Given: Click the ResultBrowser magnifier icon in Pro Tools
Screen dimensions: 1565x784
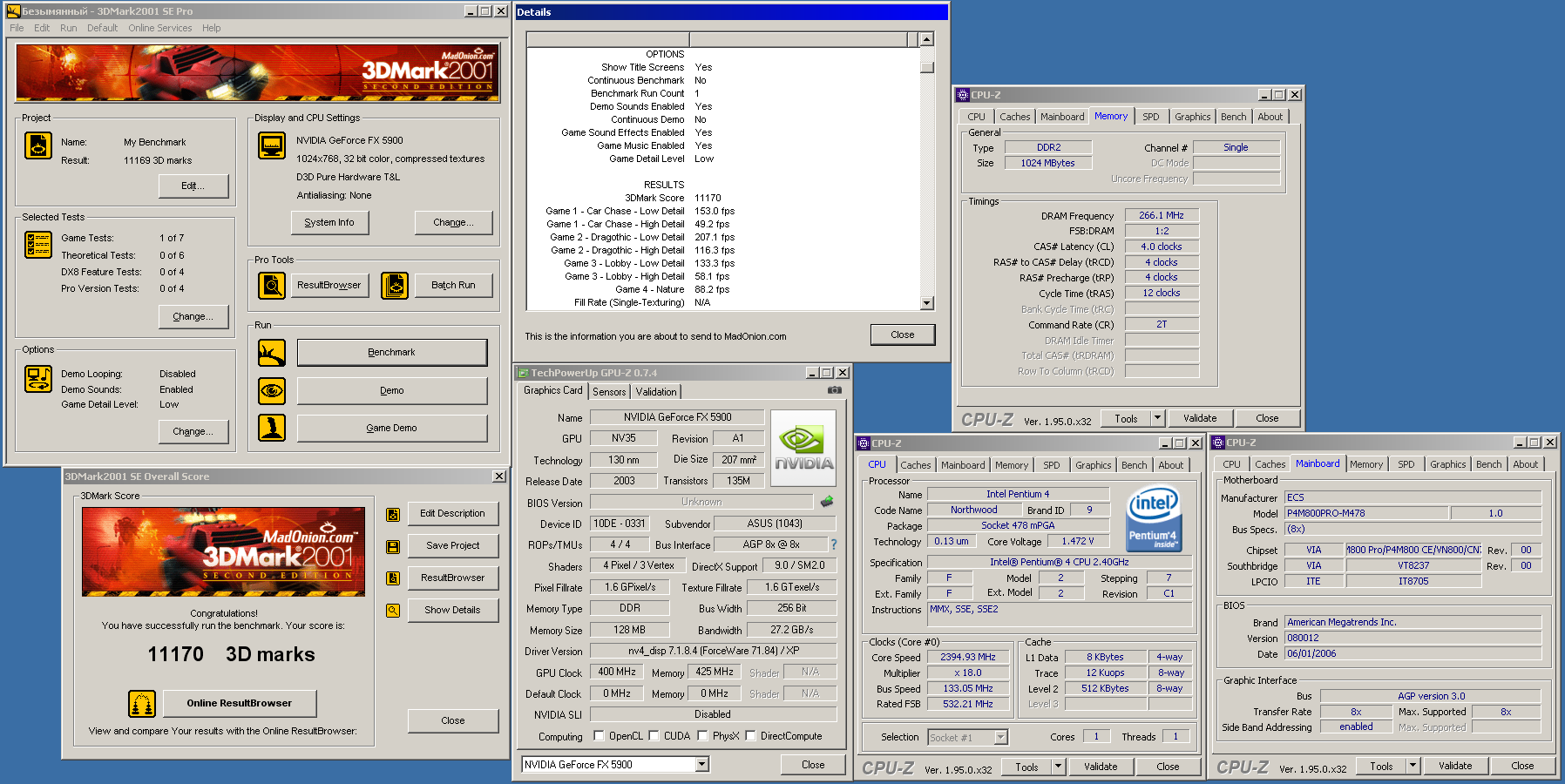Looking at the screenshot, I should pos(272,286).
